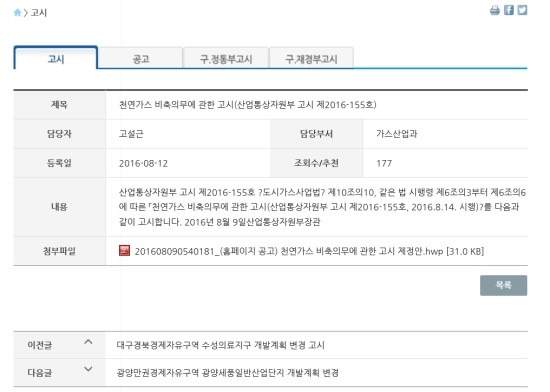Click down chevron beside 다음글
Viewport: 550px width, 392px height.
click(88, 369)
